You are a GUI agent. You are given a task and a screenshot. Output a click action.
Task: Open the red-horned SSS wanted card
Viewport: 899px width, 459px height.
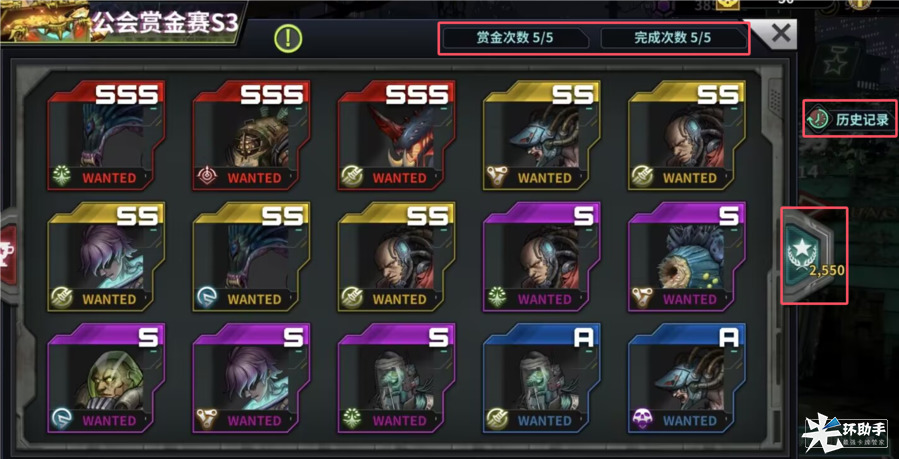pos(397,135)
